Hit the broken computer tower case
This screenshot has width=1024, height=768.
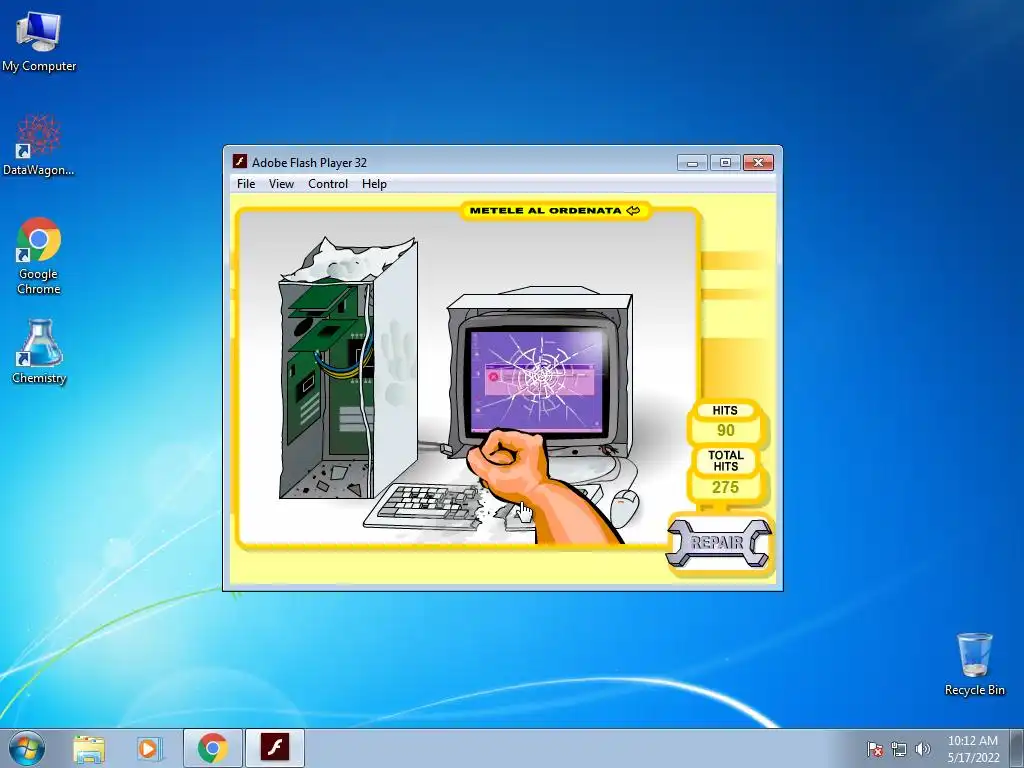coord(347,369)
